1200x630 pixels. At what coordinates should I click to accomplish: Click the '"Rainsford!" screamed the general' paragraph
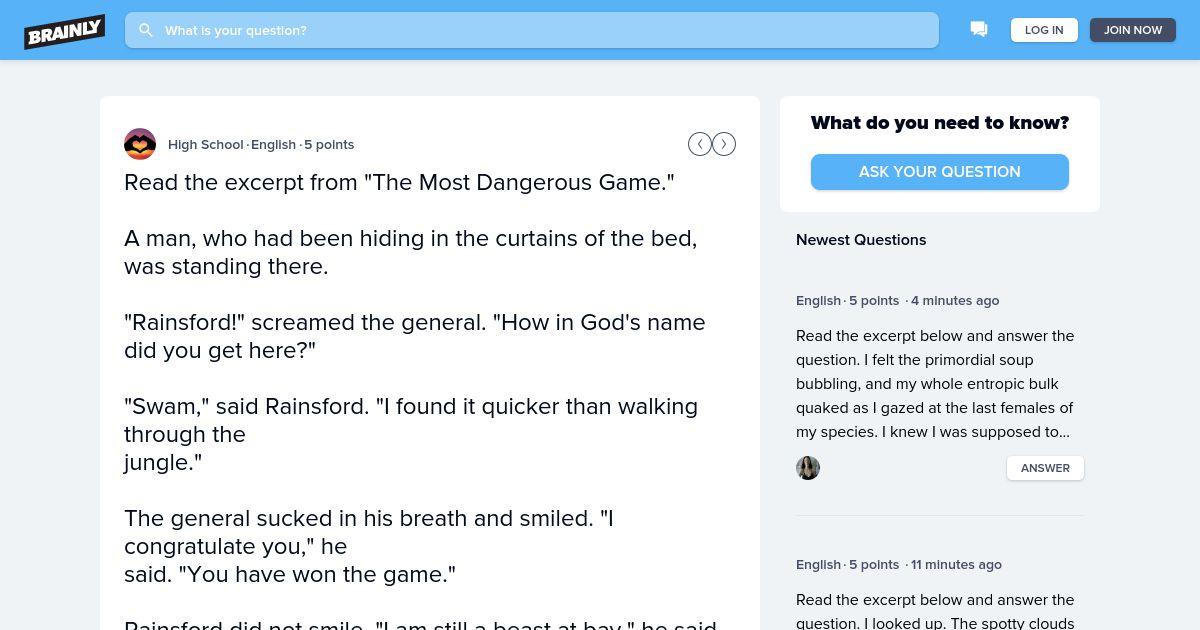tap(415, 336)
